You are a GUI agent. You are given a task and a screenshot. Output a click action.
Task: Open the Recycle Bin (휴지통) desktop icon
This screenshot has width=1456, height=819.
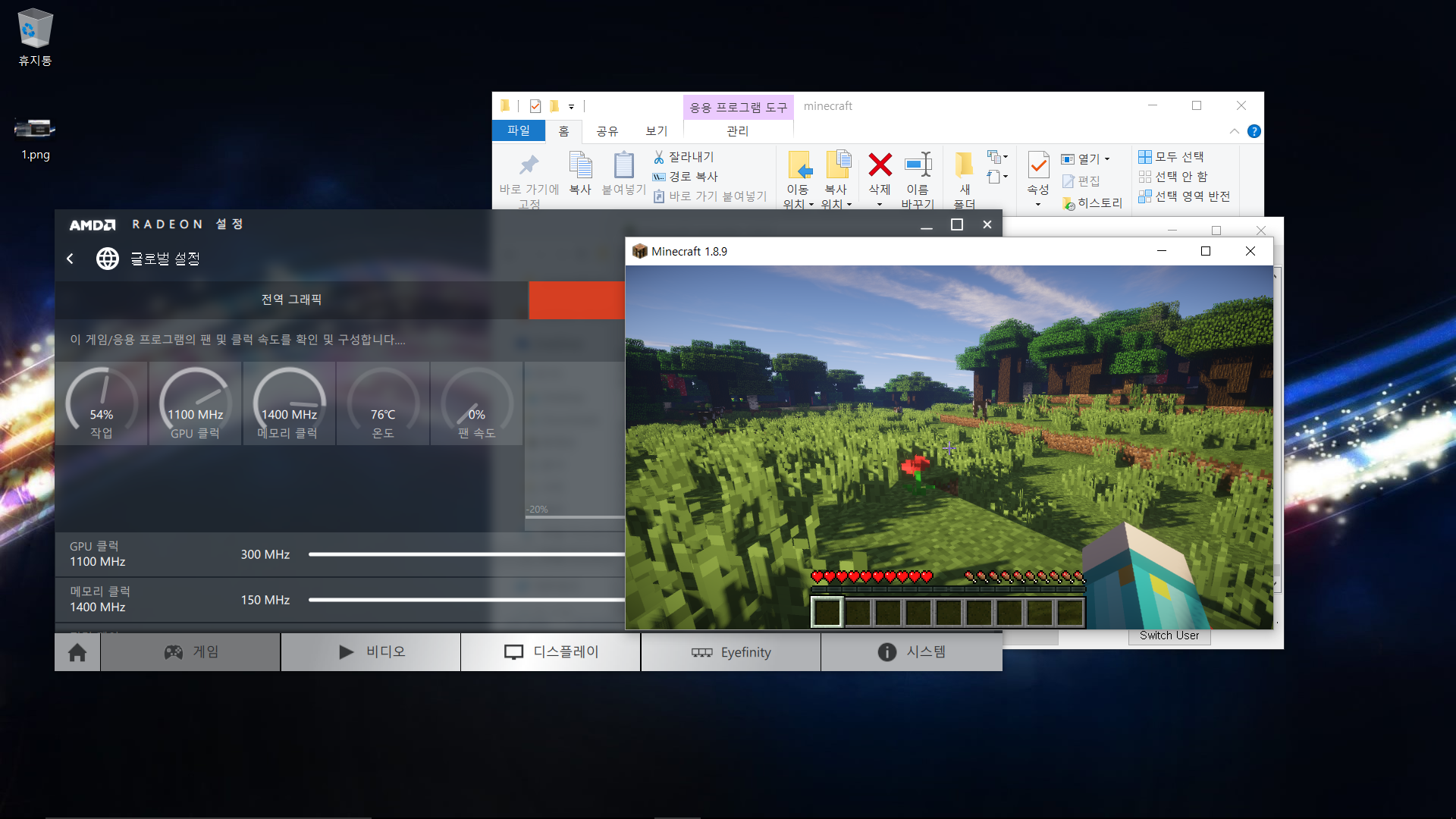35,30
